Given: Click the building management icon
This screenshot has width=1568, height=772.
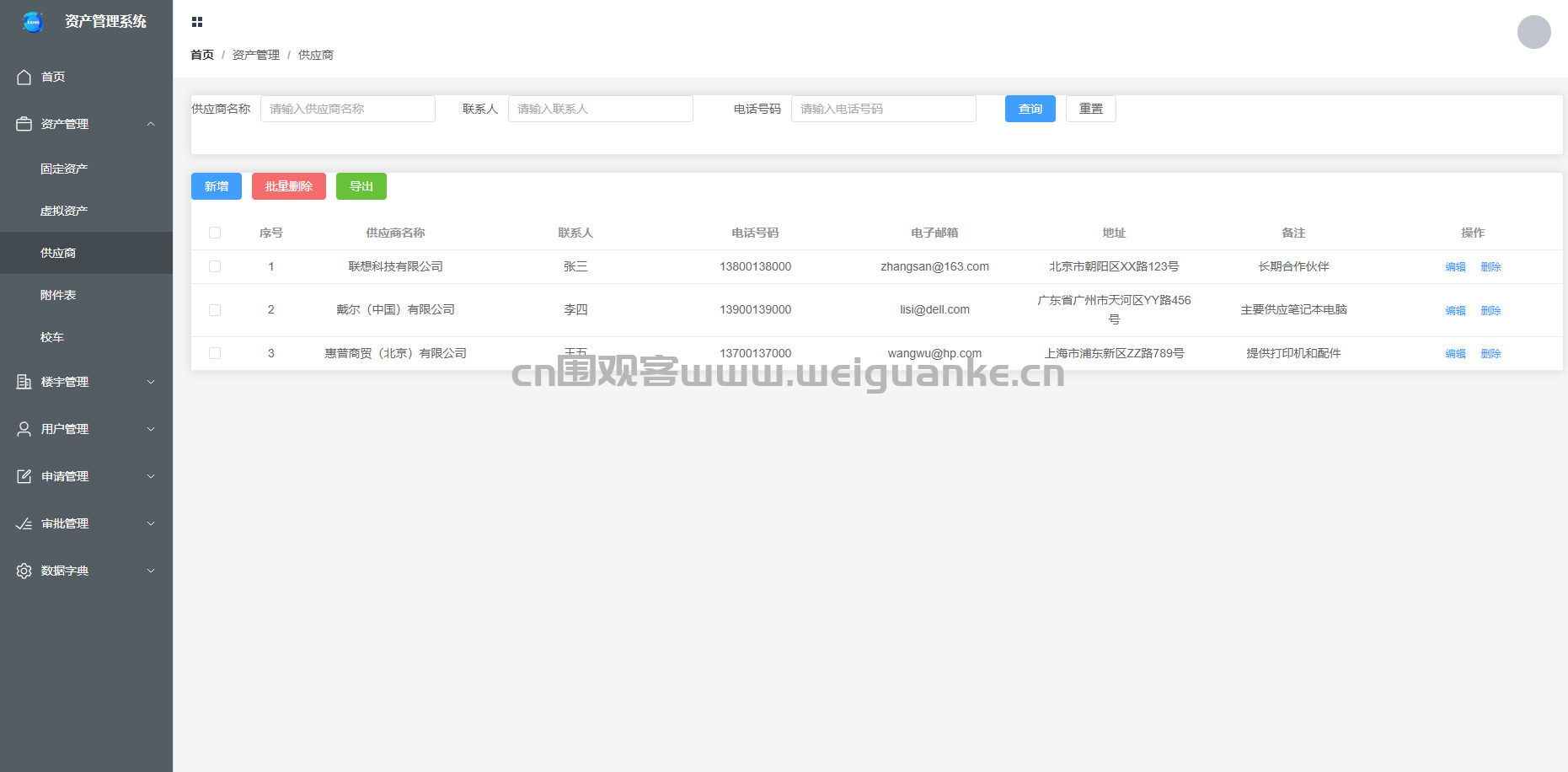Looking at the screenshot, I should 24,382.
